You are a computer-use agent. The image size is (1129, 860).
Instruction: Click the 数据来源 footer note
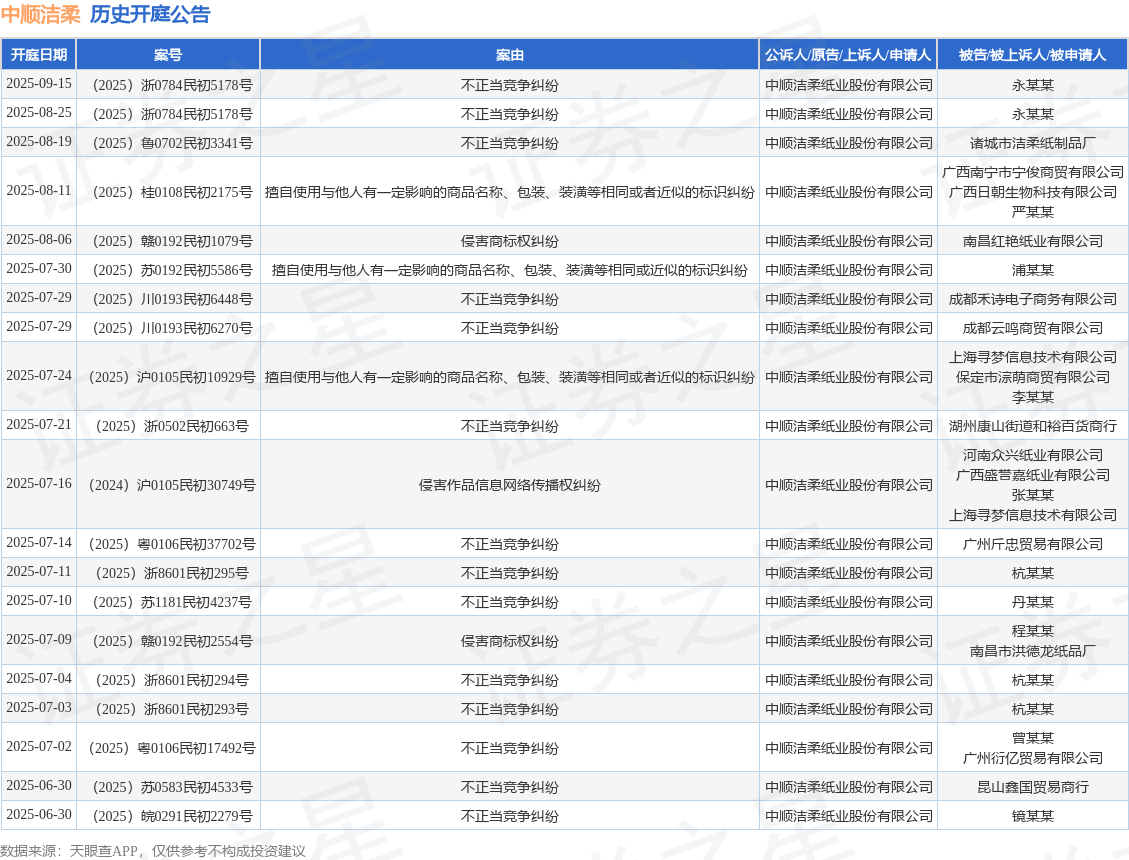tap(153, 851)
